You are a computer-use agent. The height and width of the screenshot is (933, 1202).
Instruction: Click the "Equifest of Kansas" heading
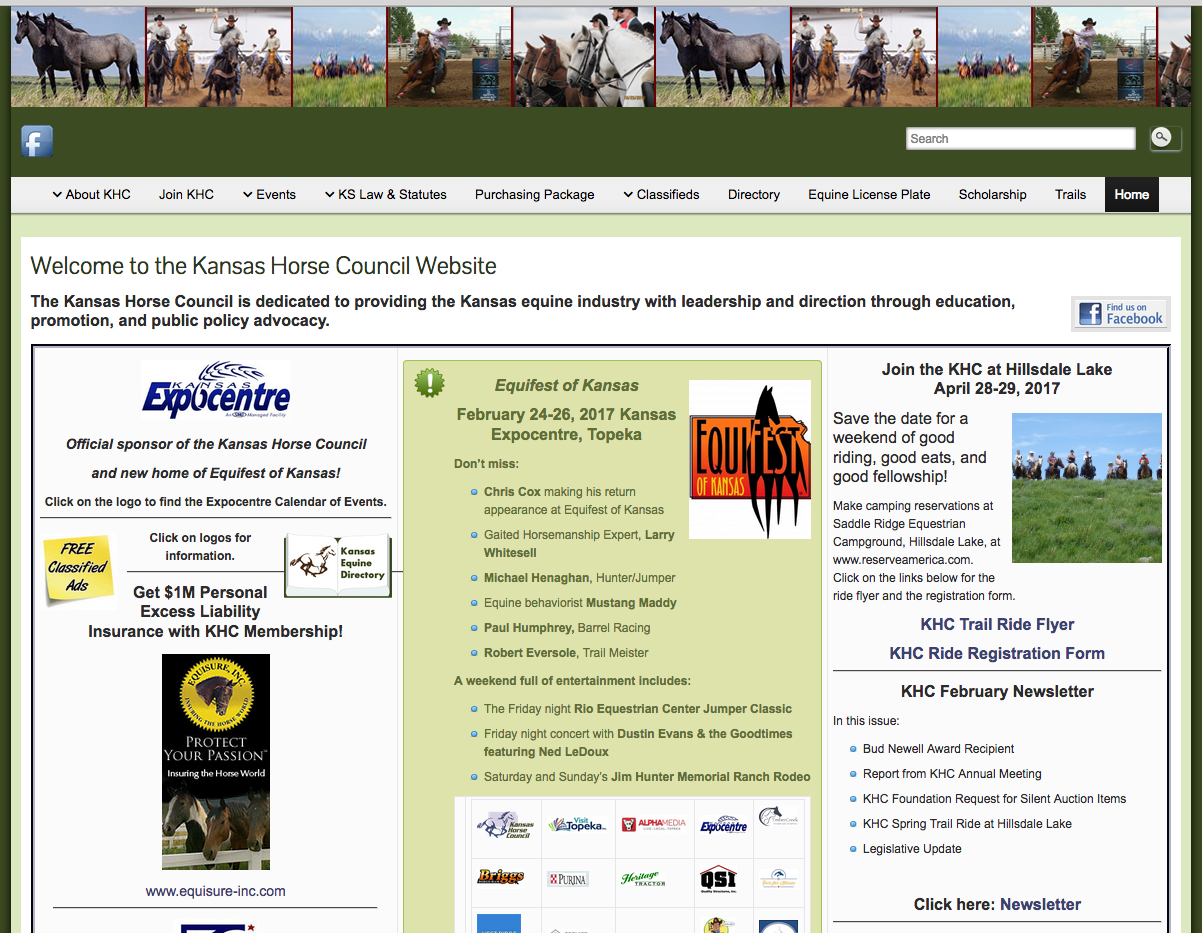566,386
